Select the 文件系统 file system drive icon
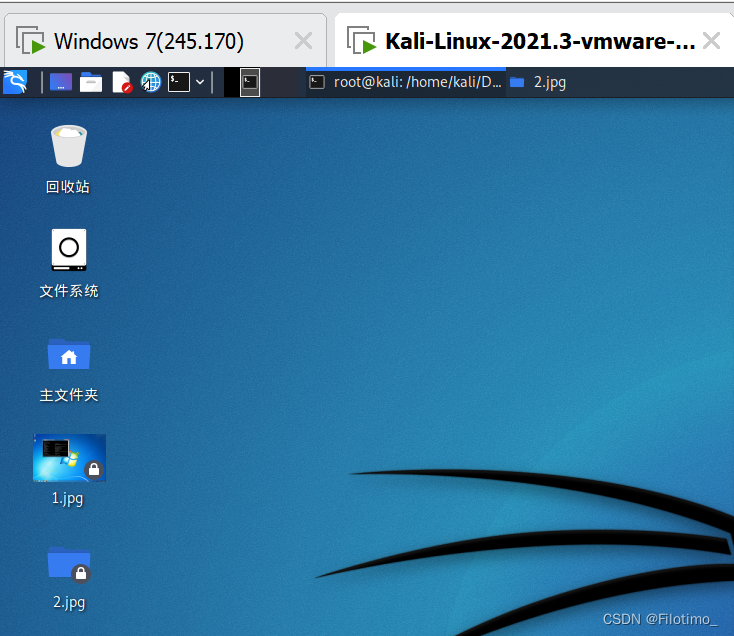The width and height of the screenshot is (734, 636). pyautogui.click(x=69, y=249)
